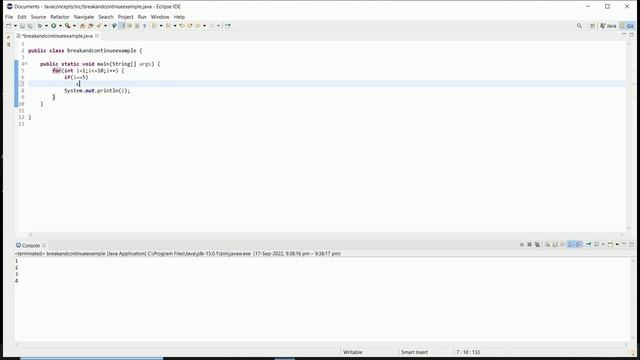Expand the Debug dropdown arrow

[46, 26]
